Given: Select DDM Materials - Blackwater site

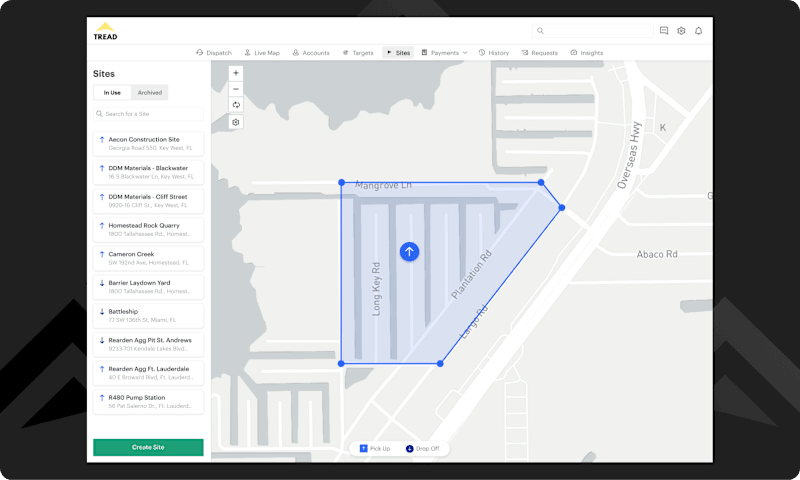Looking at the screenshot, I should [148, 172].
